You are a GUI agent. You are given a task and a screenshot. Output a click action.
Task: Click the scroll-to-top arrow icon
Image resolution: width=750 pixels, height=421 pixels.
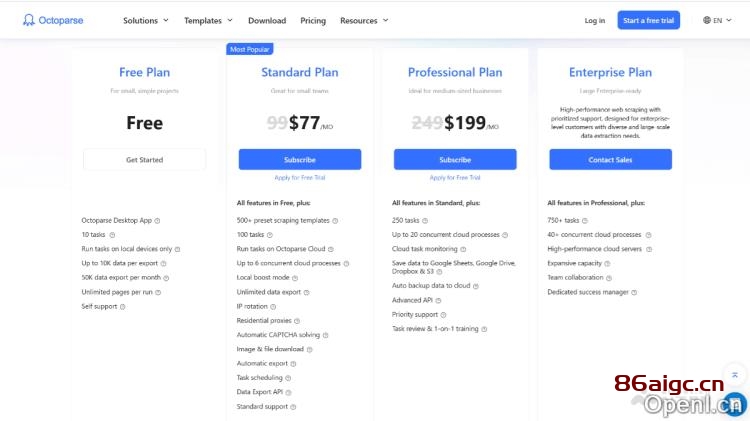(x=735, y=375)
